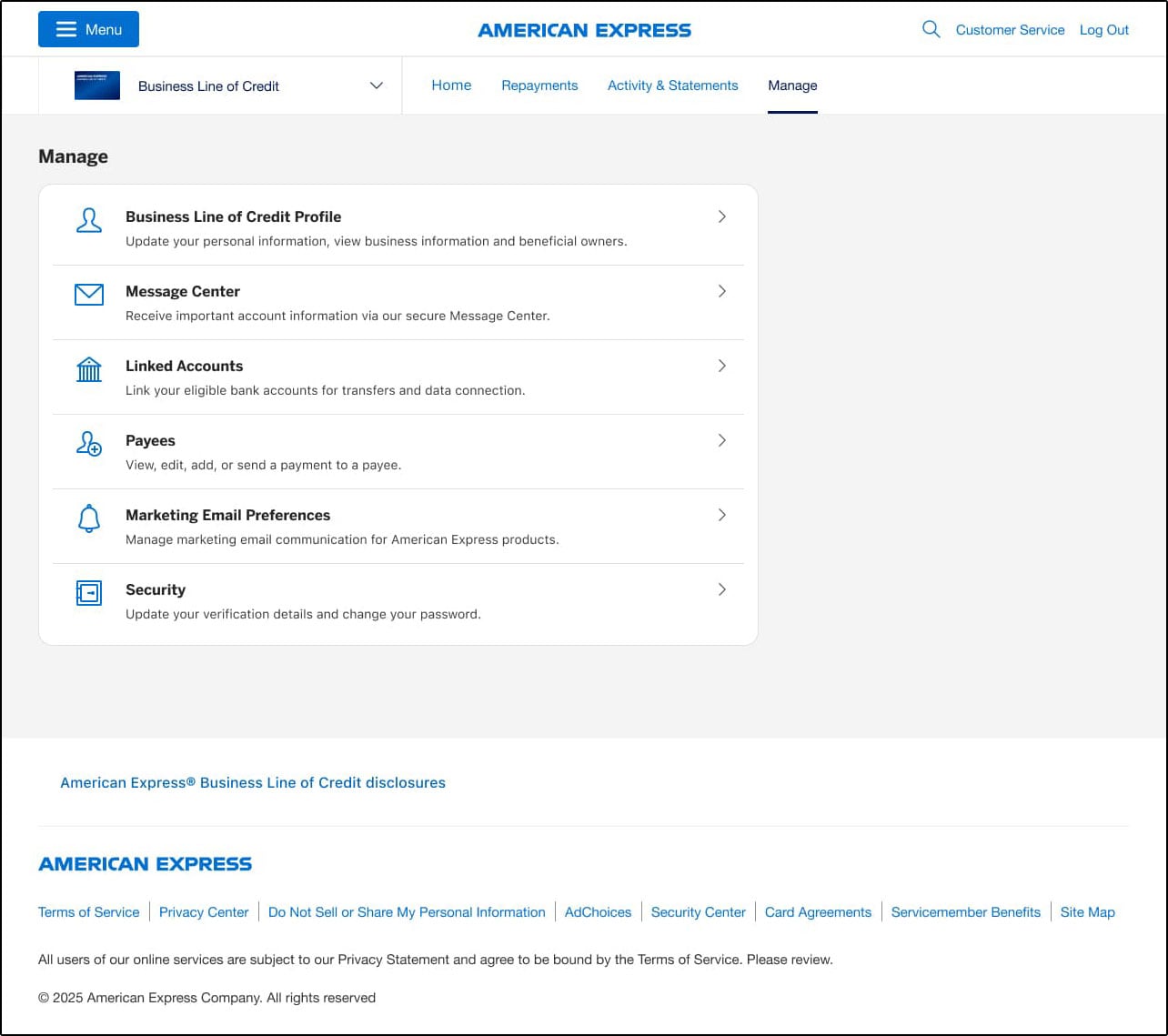Open Terms of Service footer link
This screenshot has width=1168, height=1036.
(89, 912)
